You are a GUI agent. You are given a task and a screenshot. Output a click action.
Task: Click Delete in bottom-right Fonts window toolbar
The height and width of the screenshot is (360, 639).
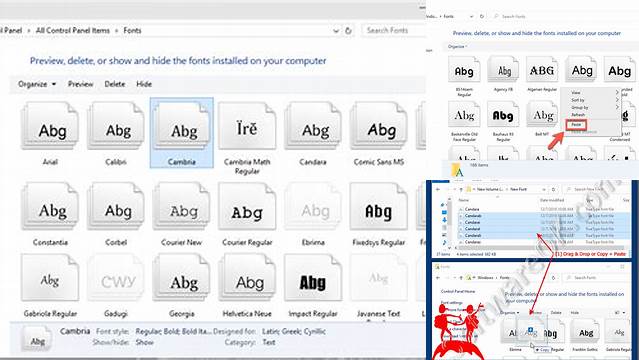point(556,313)
